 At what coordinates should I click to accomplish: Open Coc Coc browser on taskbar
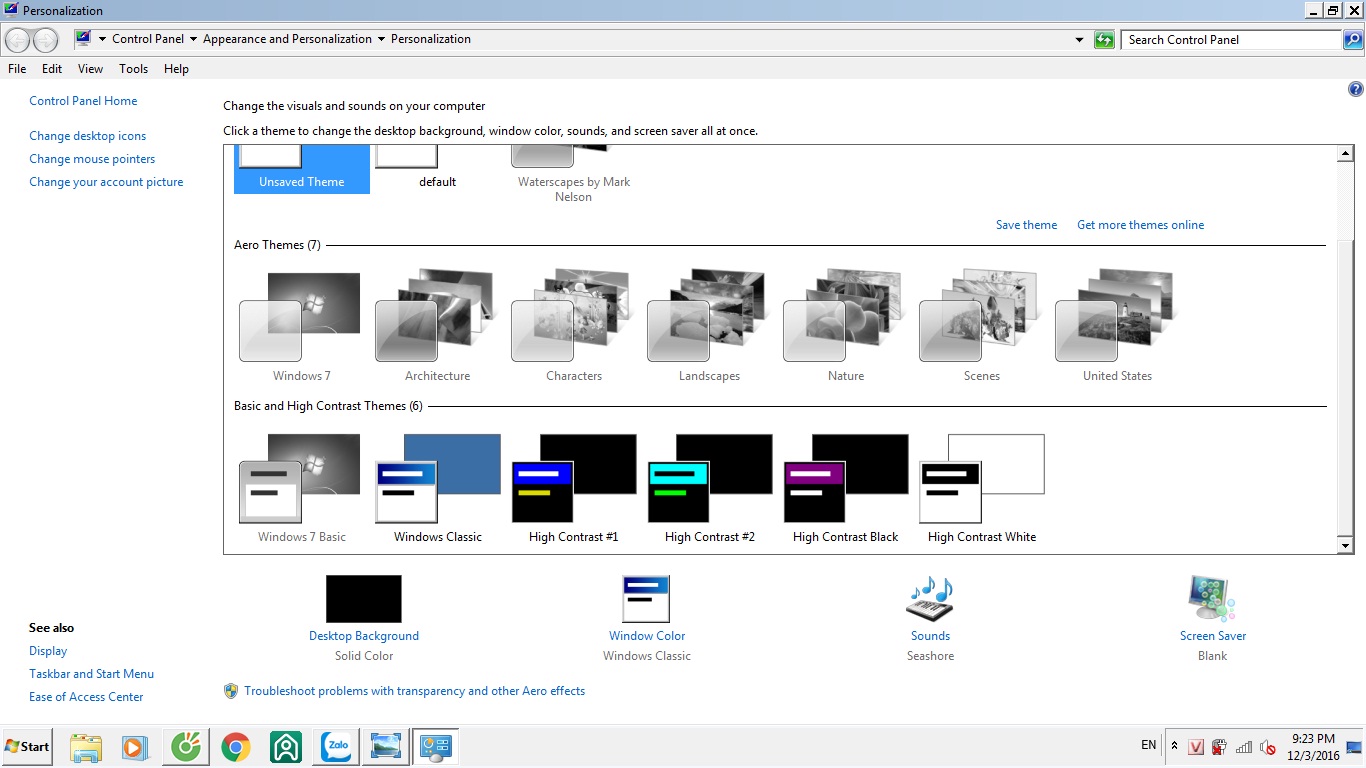click(186, 747)
